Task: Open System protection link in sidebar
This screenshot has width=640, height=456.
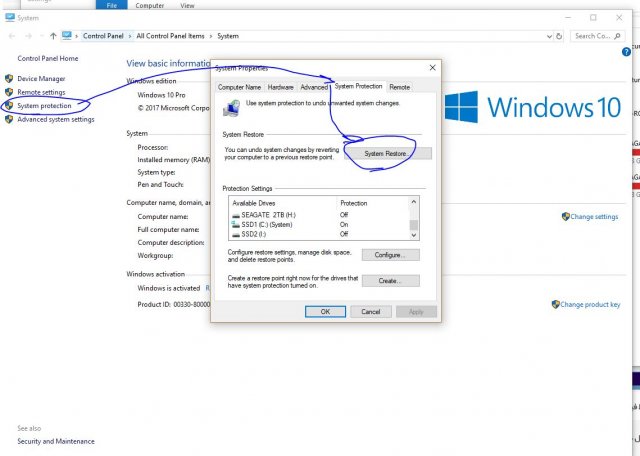Action: 43,105
